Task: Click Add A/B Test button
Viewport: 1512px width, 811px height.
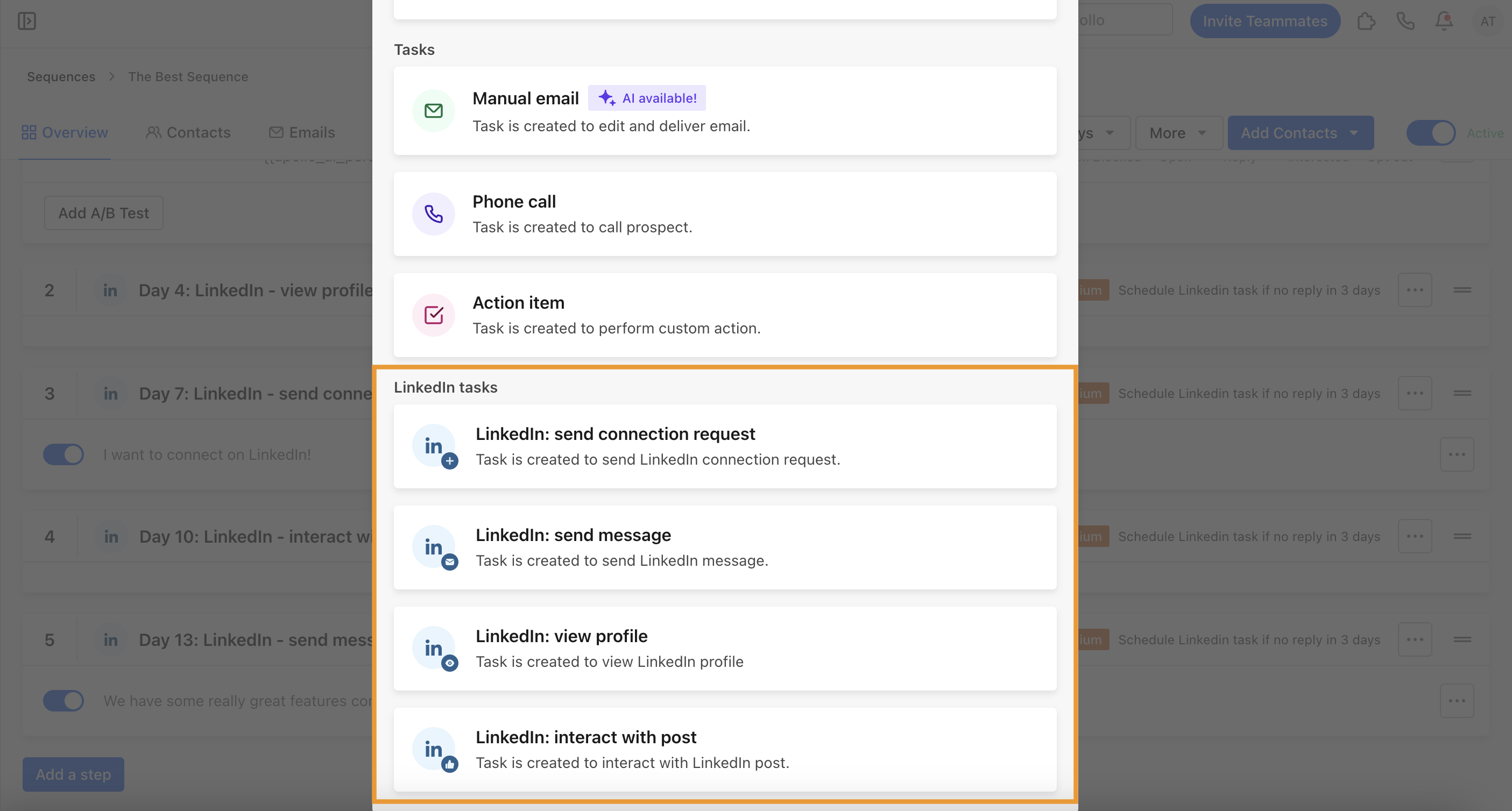Action: pos(104,213)
